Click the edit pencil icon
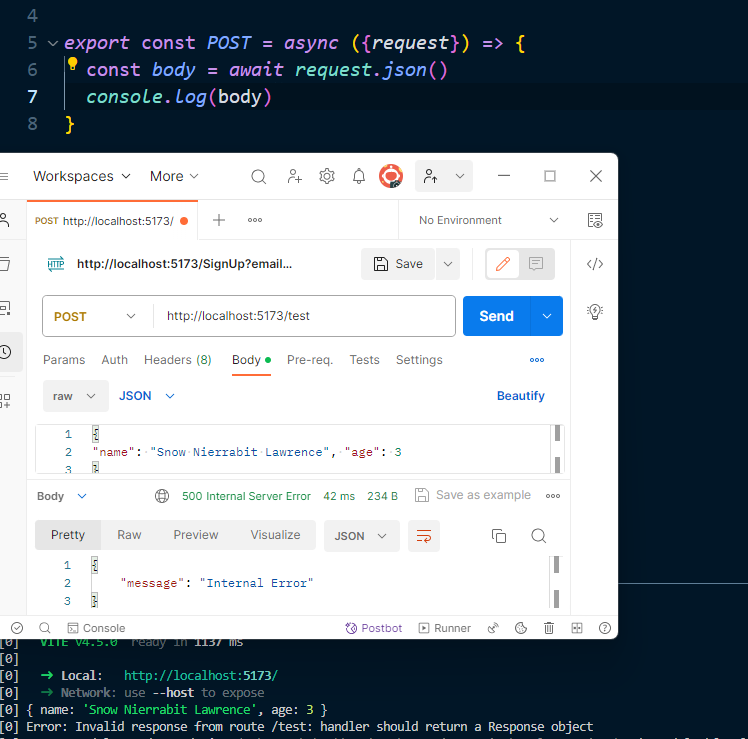 click(502, 264)
